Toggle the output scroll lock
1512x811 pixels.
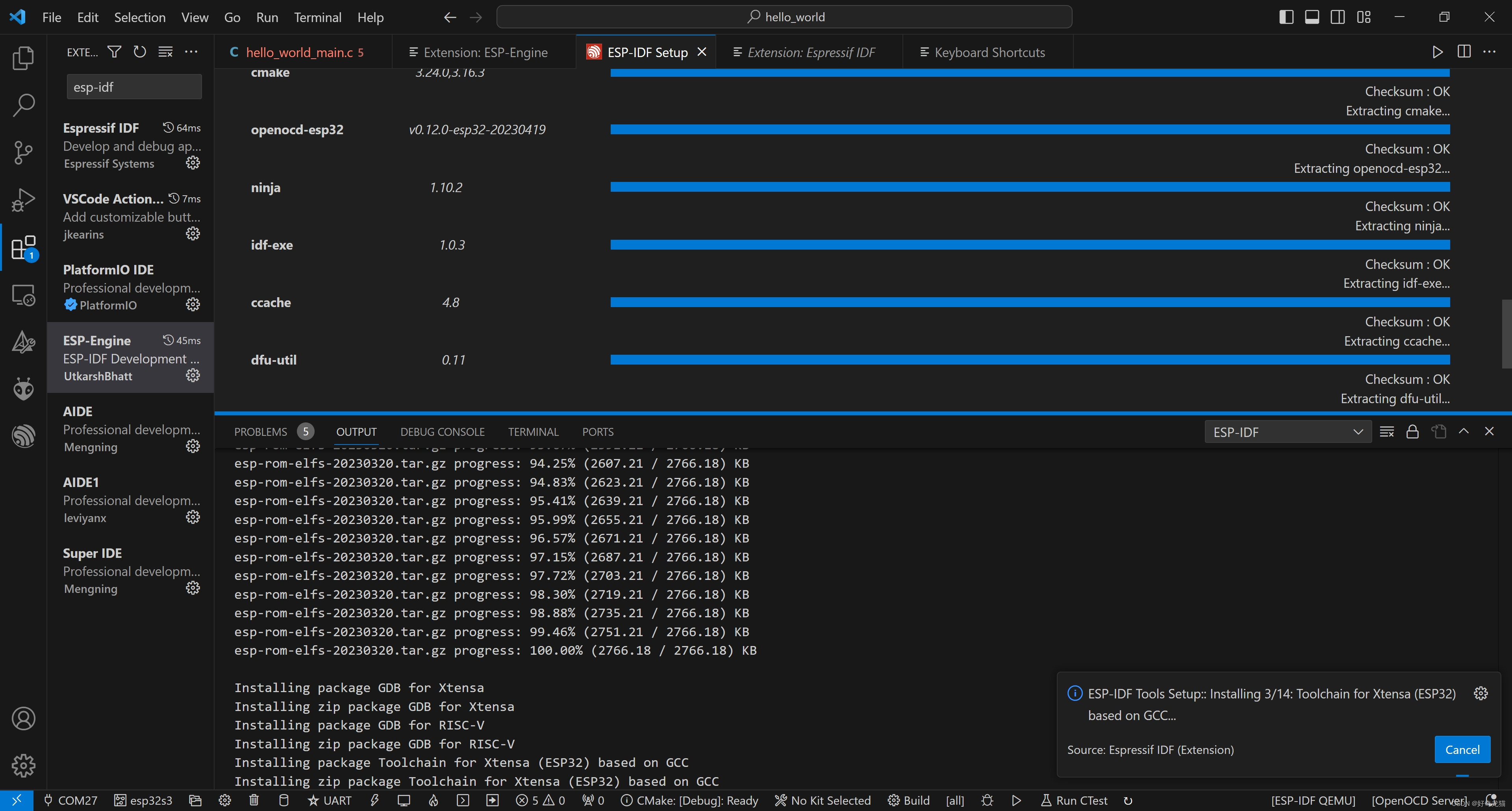[1412, 432]
